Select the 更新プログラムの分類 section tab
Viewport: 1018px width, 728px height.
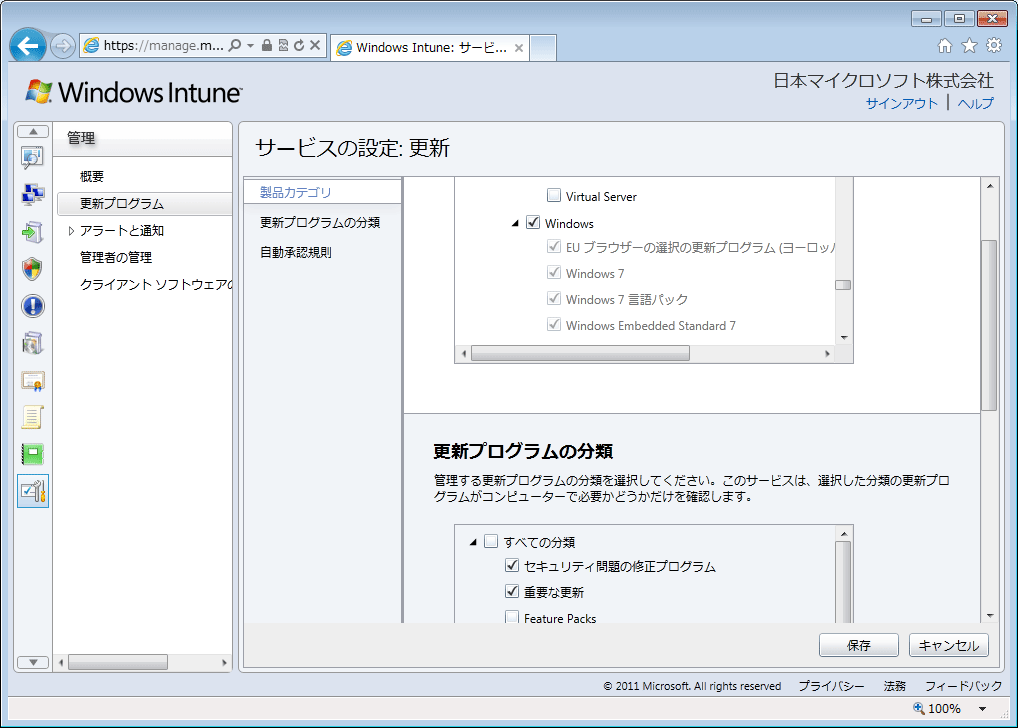(322, 222)
